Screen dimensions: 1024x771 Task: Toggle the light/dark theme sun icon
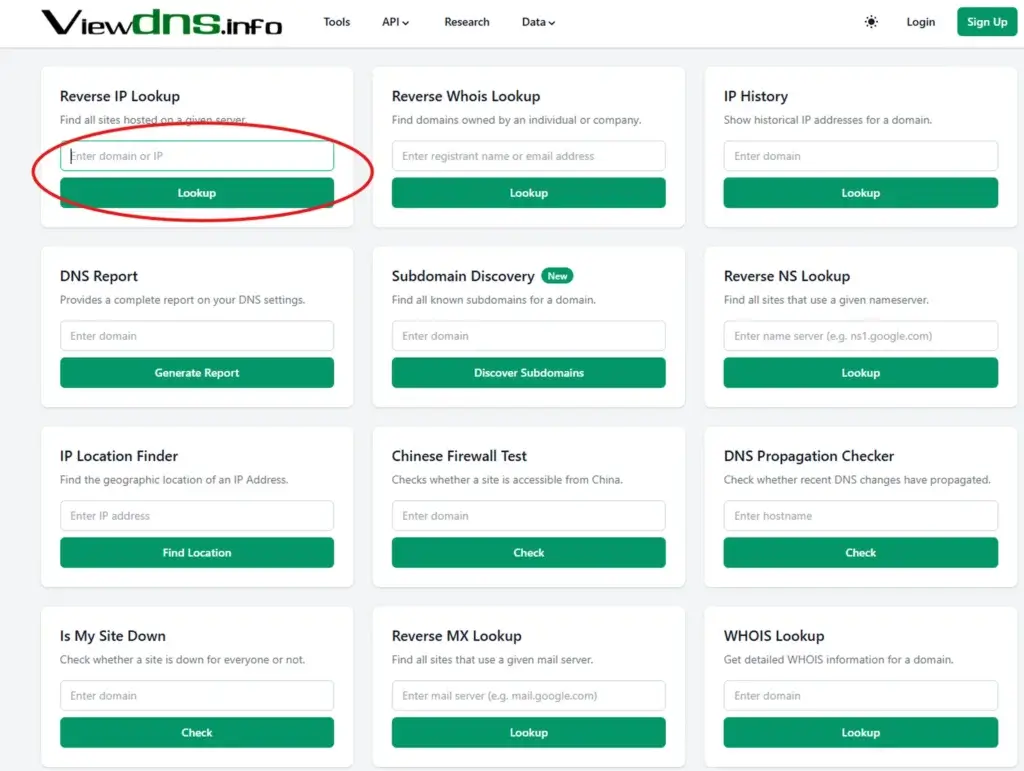click(x=871, y=22)
